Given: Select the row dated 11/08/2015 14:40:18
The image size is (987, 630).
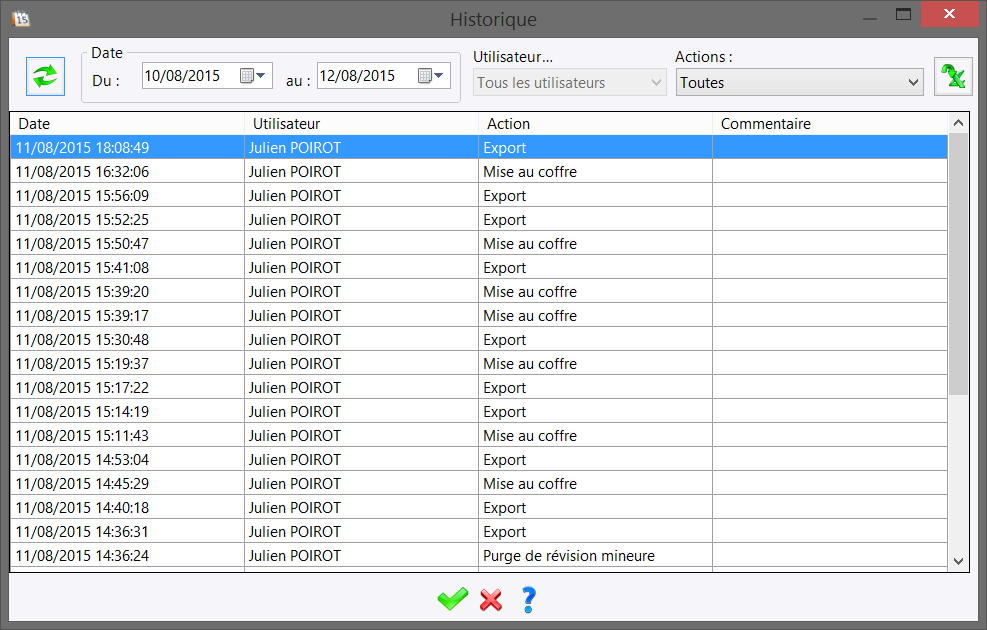Looking at the screenshot, I should (x=479, y=507).
